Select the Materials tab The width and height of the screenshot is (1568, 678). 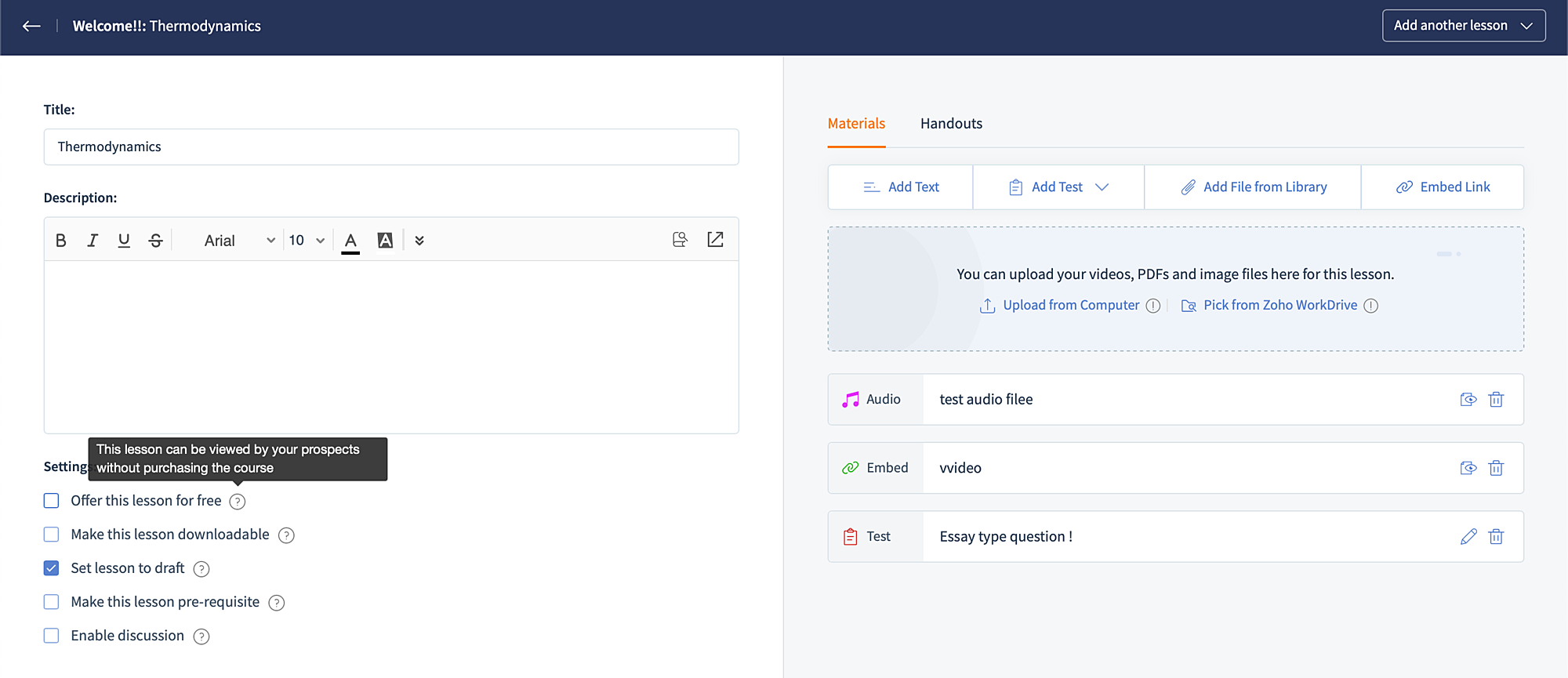(x=856, y=124)
